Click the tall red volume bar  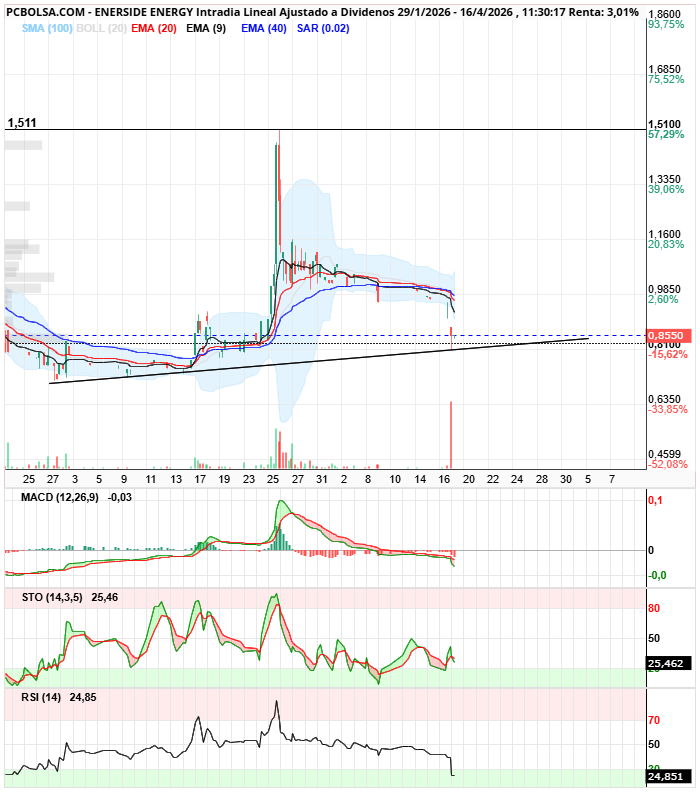click(451, 434)
